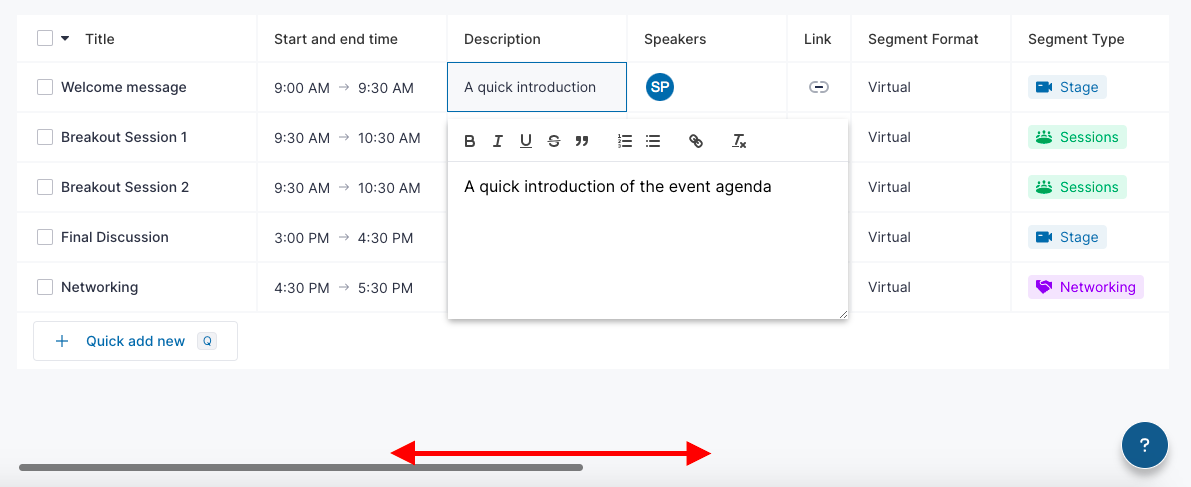
Task: Open the Sessions tag for Breakout Session 2
Action: point(1077,187)
